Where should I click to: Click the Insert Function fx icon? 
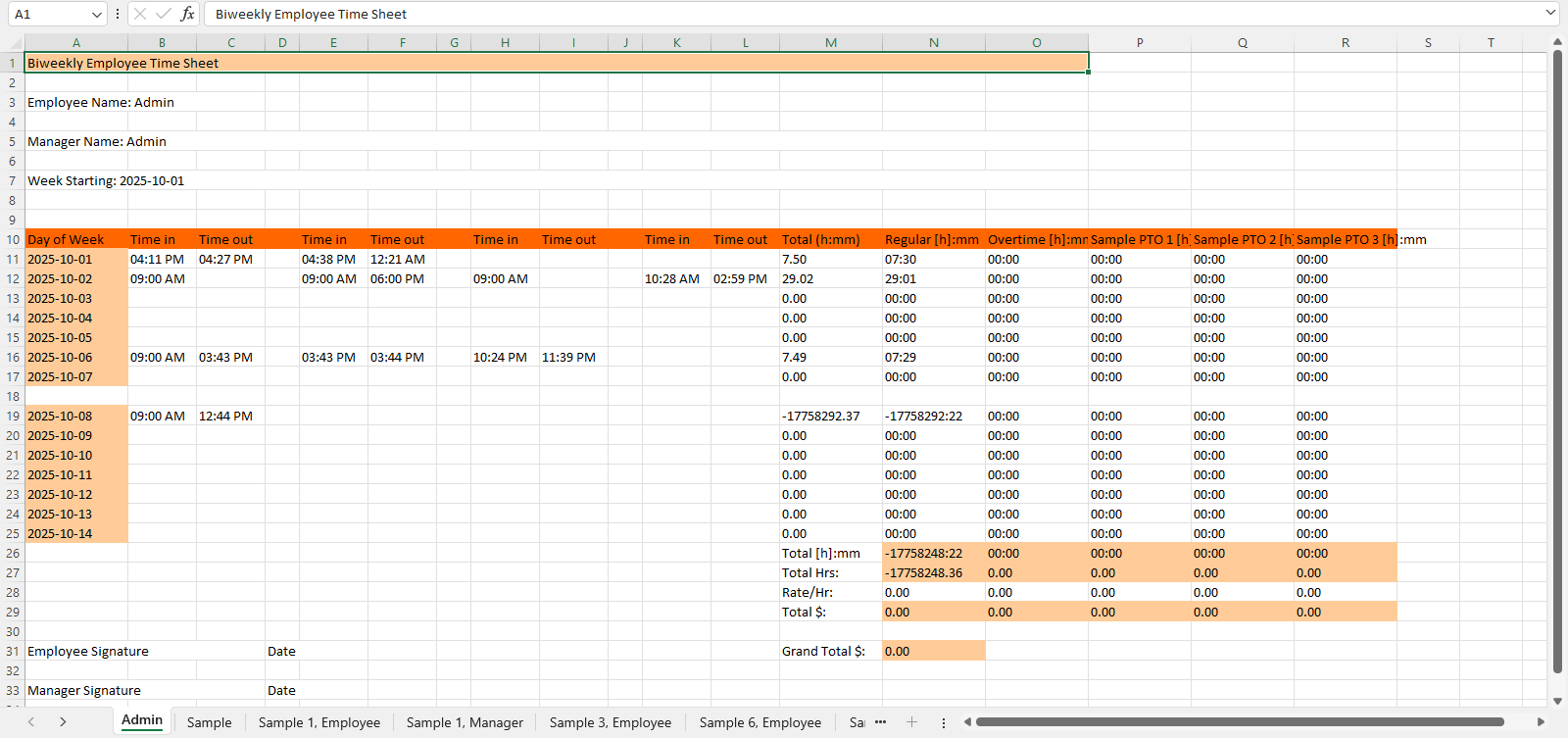[x=187, y=14]
